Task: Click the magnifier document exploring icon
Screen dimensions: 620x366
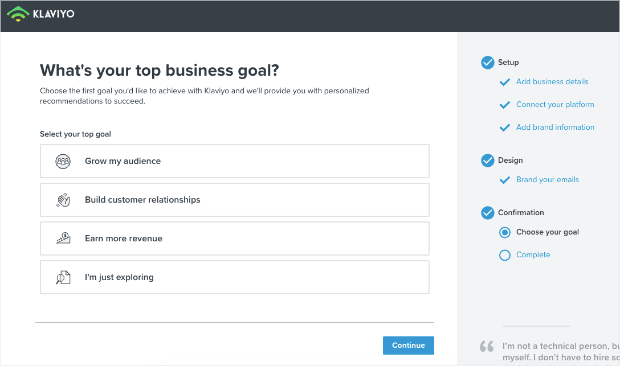Action: (x=63, y=277)
